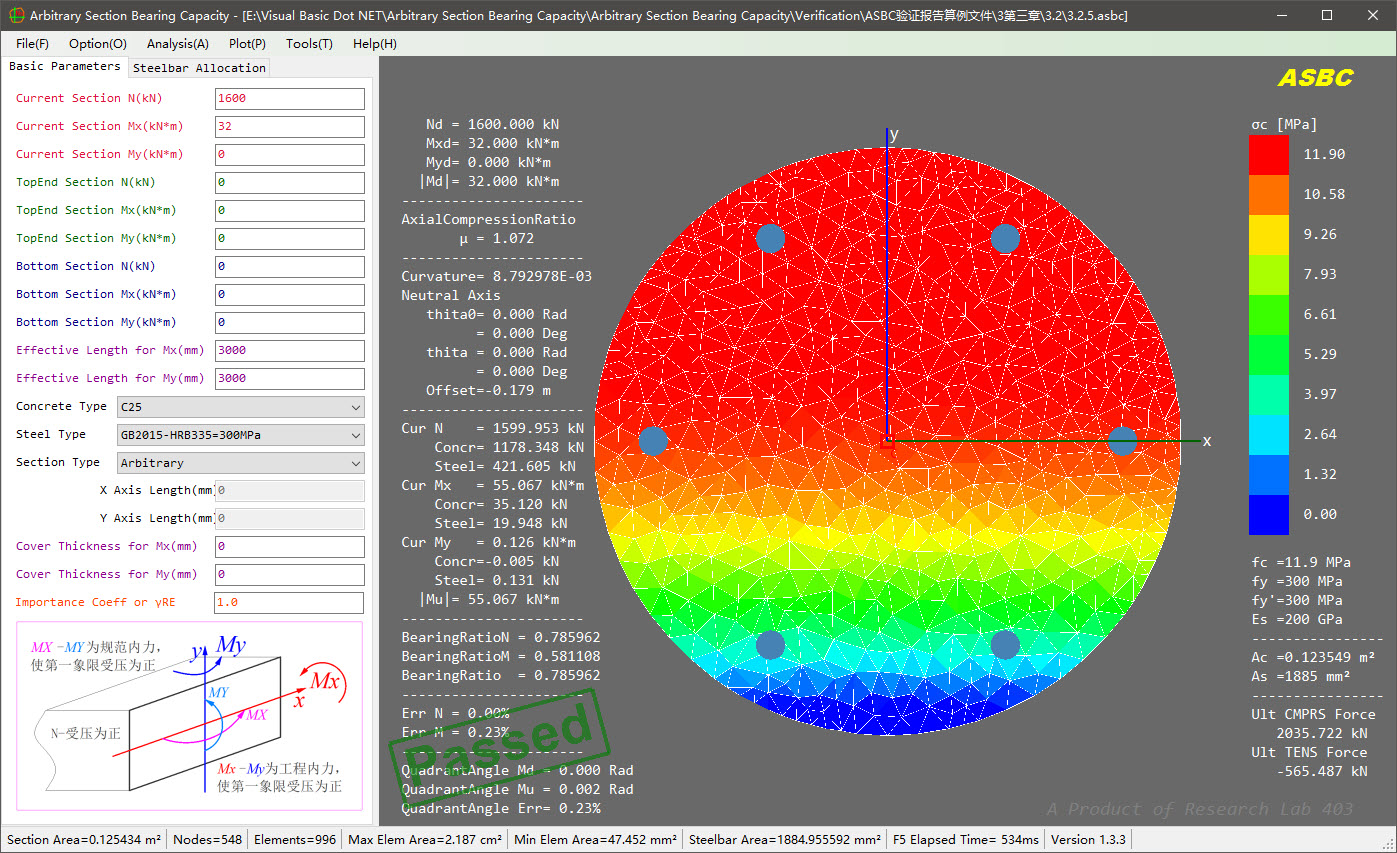Image resolution: width=1397 pixels, height=853 pixels.
Task: Click the top-left steel bar circle
Action: (x=770, y=238)
